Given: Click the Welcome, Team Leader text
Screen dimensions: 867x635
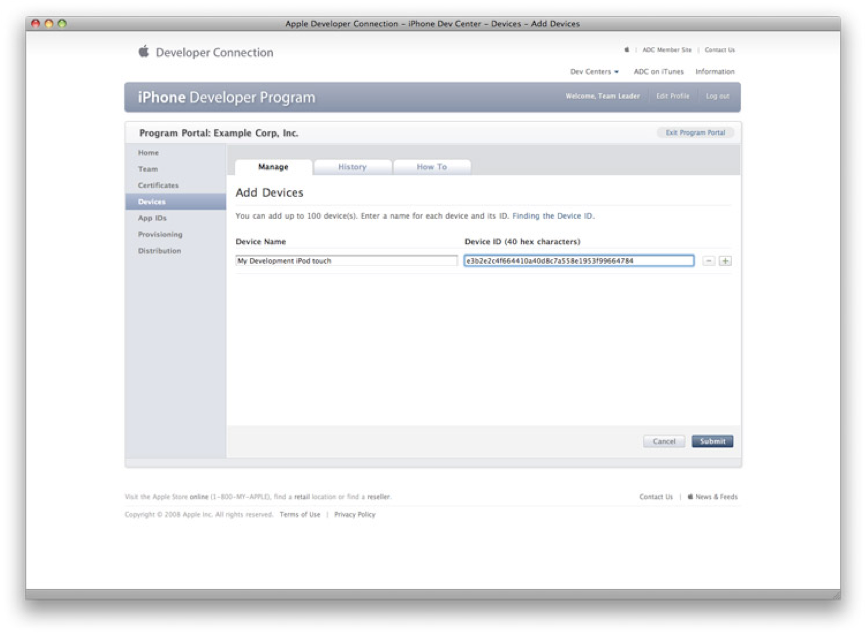Looking at the screenshot, I should tap(603, 96).
